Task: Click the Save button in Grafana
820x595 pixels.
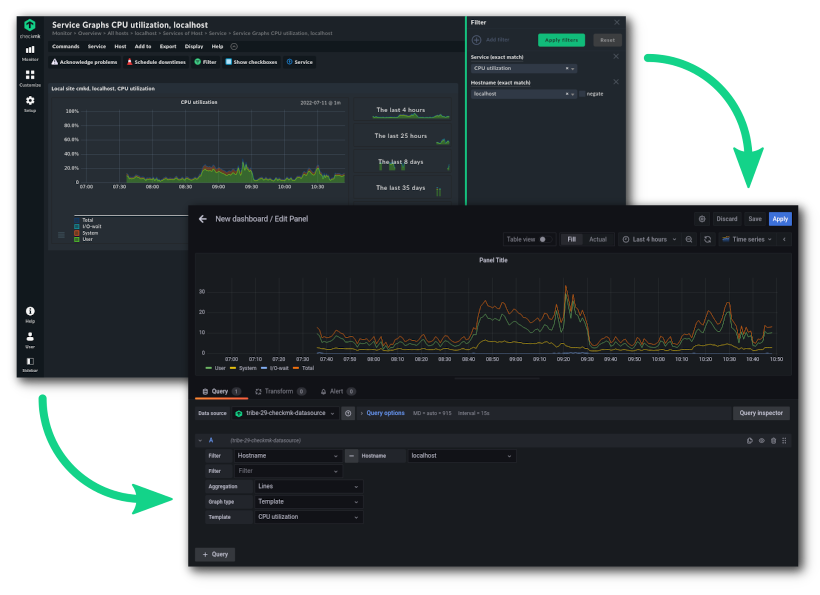Action: coord(755,219)
